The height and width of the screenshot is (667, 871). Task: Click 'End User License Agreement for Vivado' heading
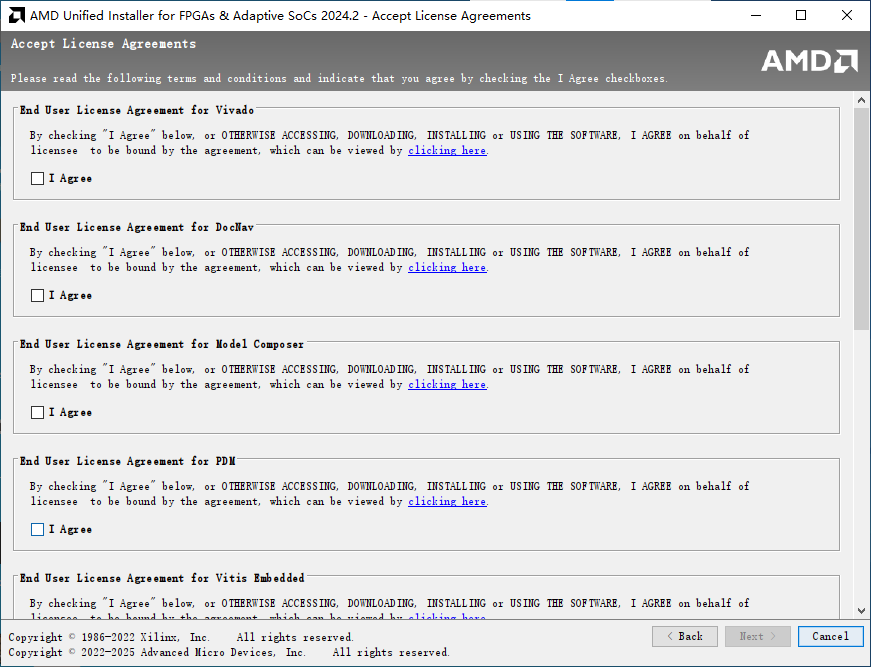137,111
